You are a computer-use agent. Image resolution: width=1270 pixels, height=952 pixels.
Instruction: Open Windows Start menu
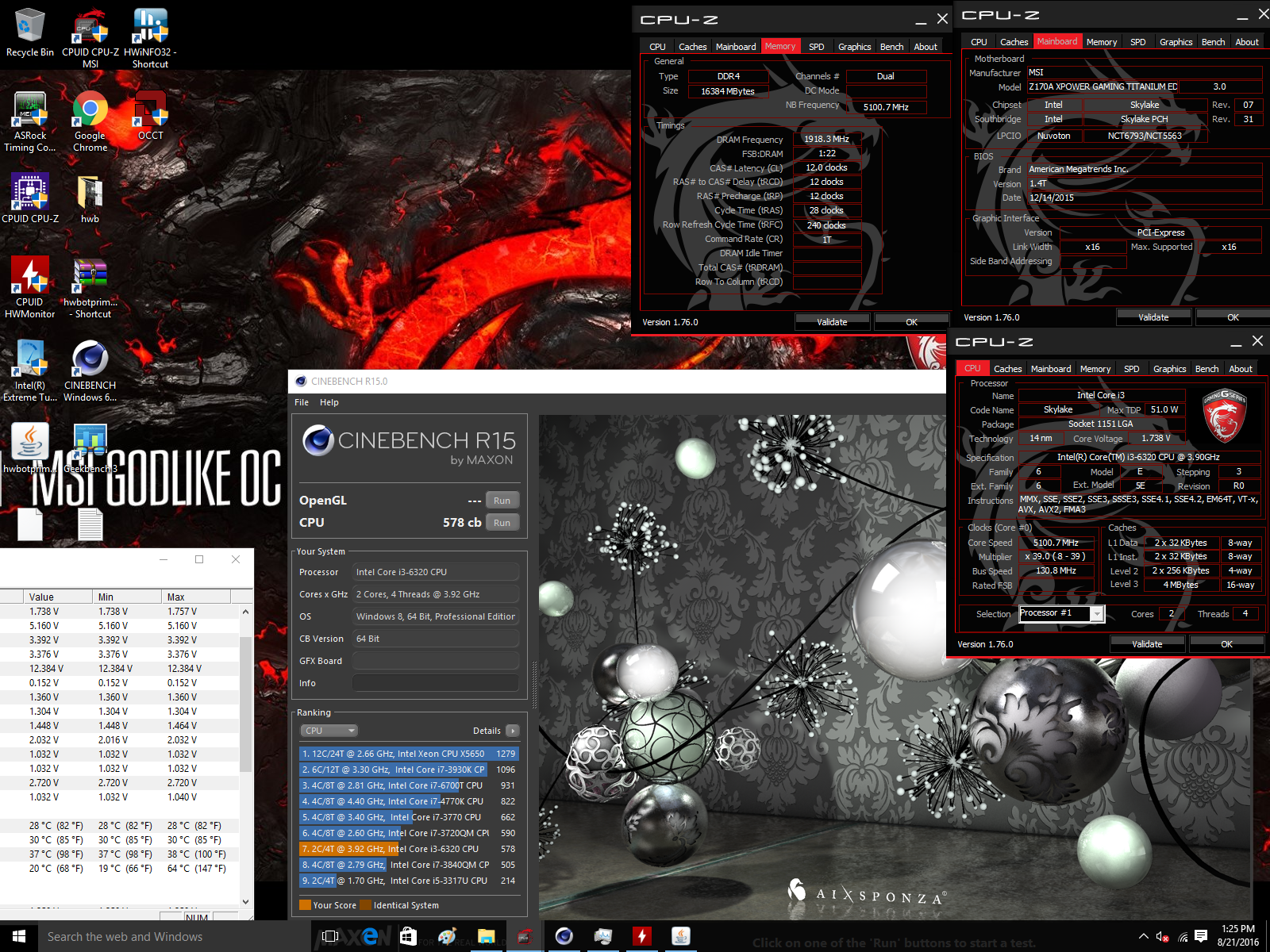(19, 936)
